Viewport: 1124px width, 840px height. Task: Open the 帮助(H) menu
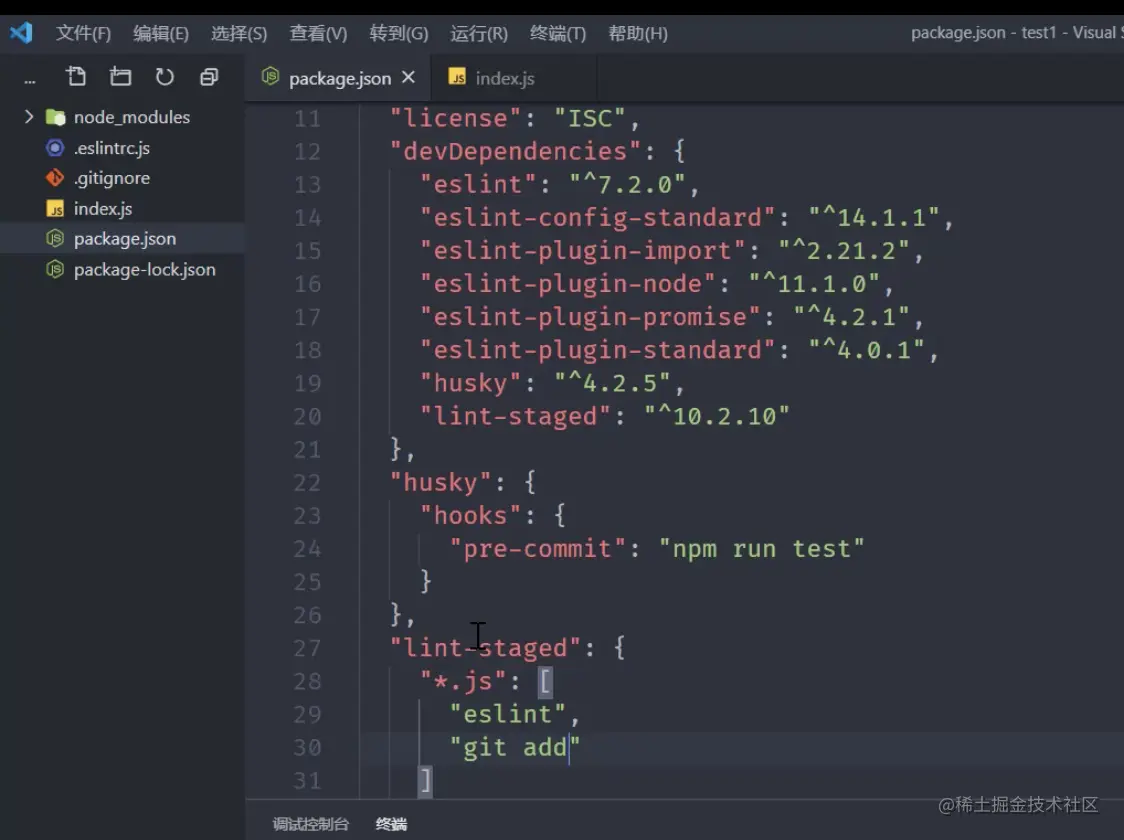[637, 34]
